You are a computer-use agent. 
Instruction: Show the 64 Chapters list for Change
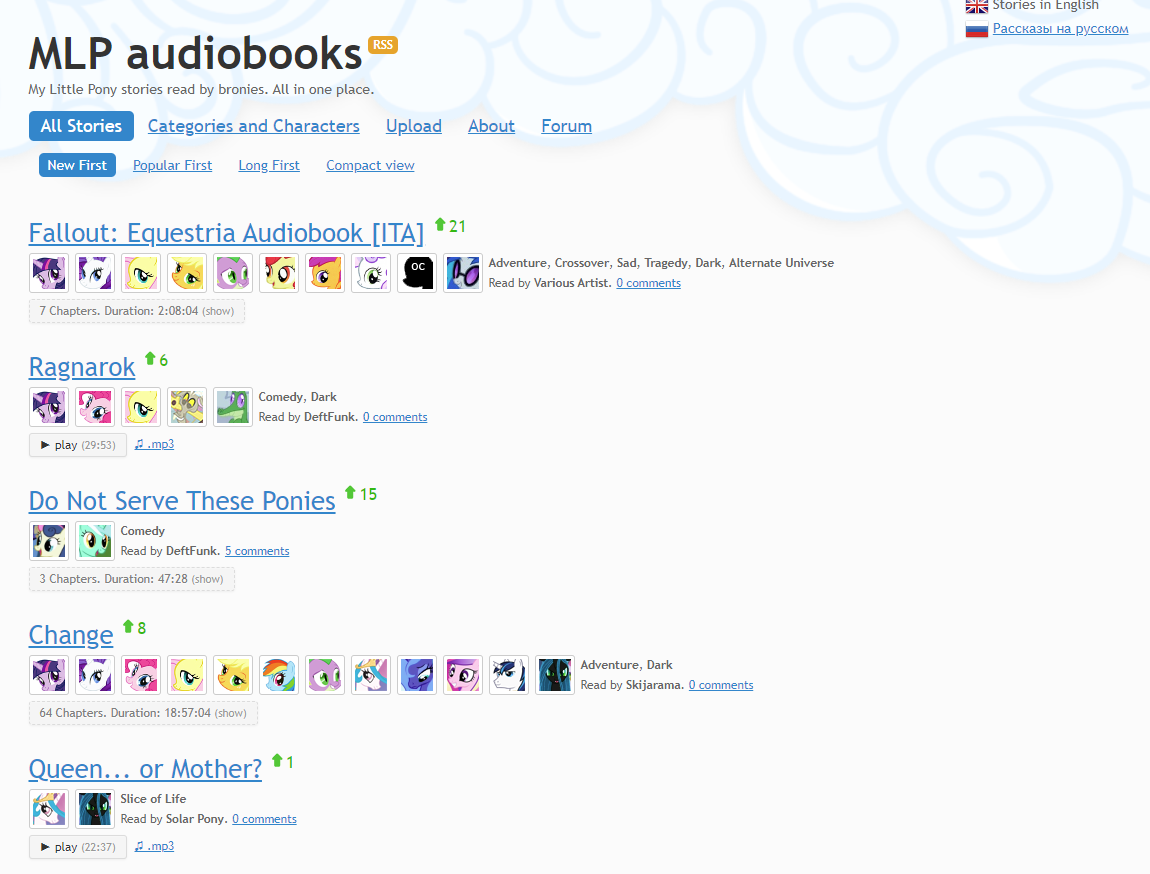143,713
